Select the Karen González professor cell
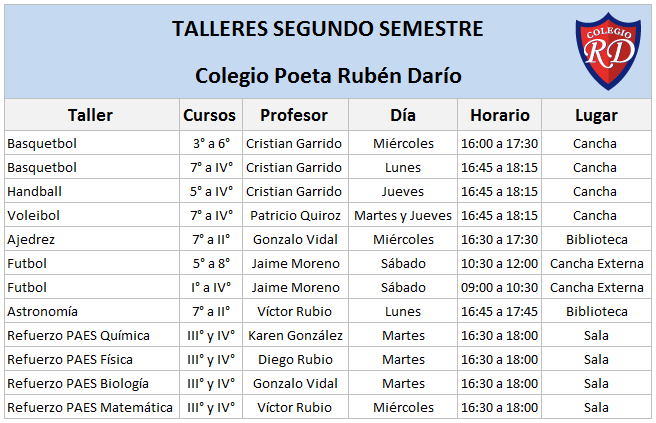 point(293,335)
